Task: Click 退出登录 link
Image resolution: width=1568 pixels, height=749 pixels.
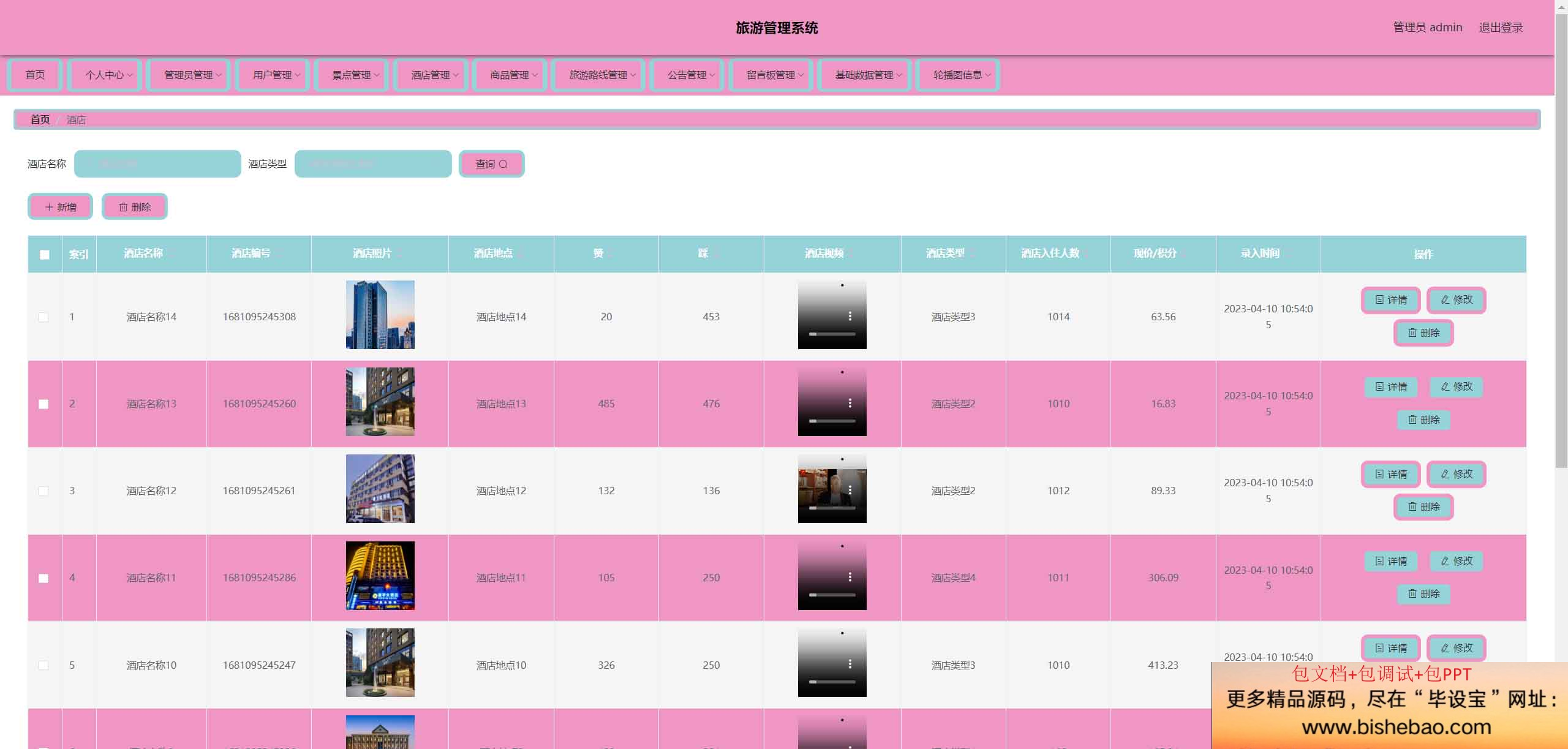Action: (x=1501, y=28)
